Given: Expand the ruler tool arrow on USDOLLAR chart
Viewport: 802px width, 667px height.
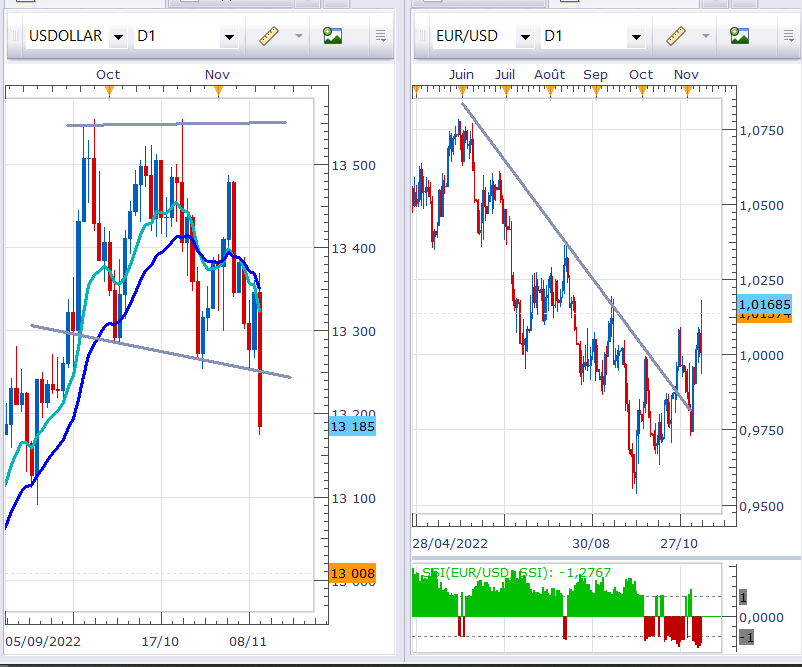Looking at the screenshot, I should tap(298, 37).
